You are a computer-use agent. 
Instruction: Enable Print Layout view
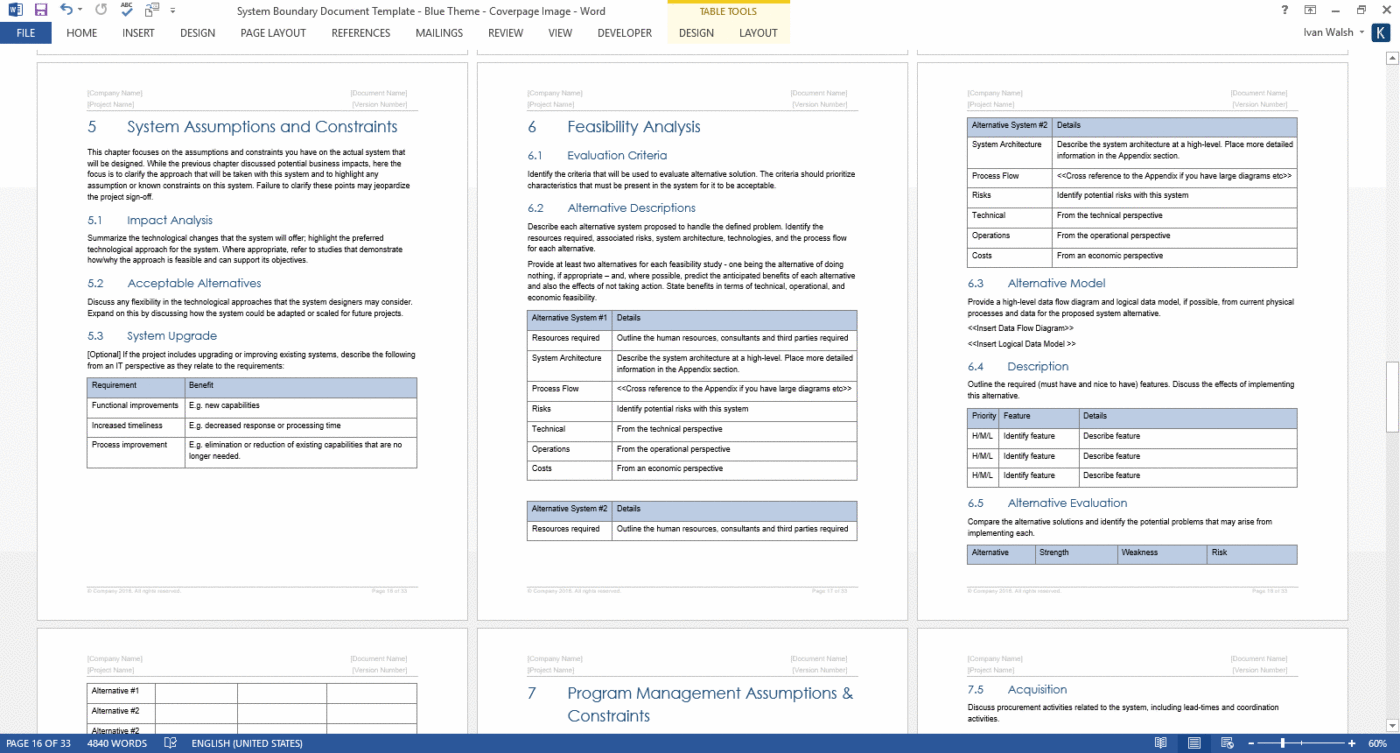1194,743
